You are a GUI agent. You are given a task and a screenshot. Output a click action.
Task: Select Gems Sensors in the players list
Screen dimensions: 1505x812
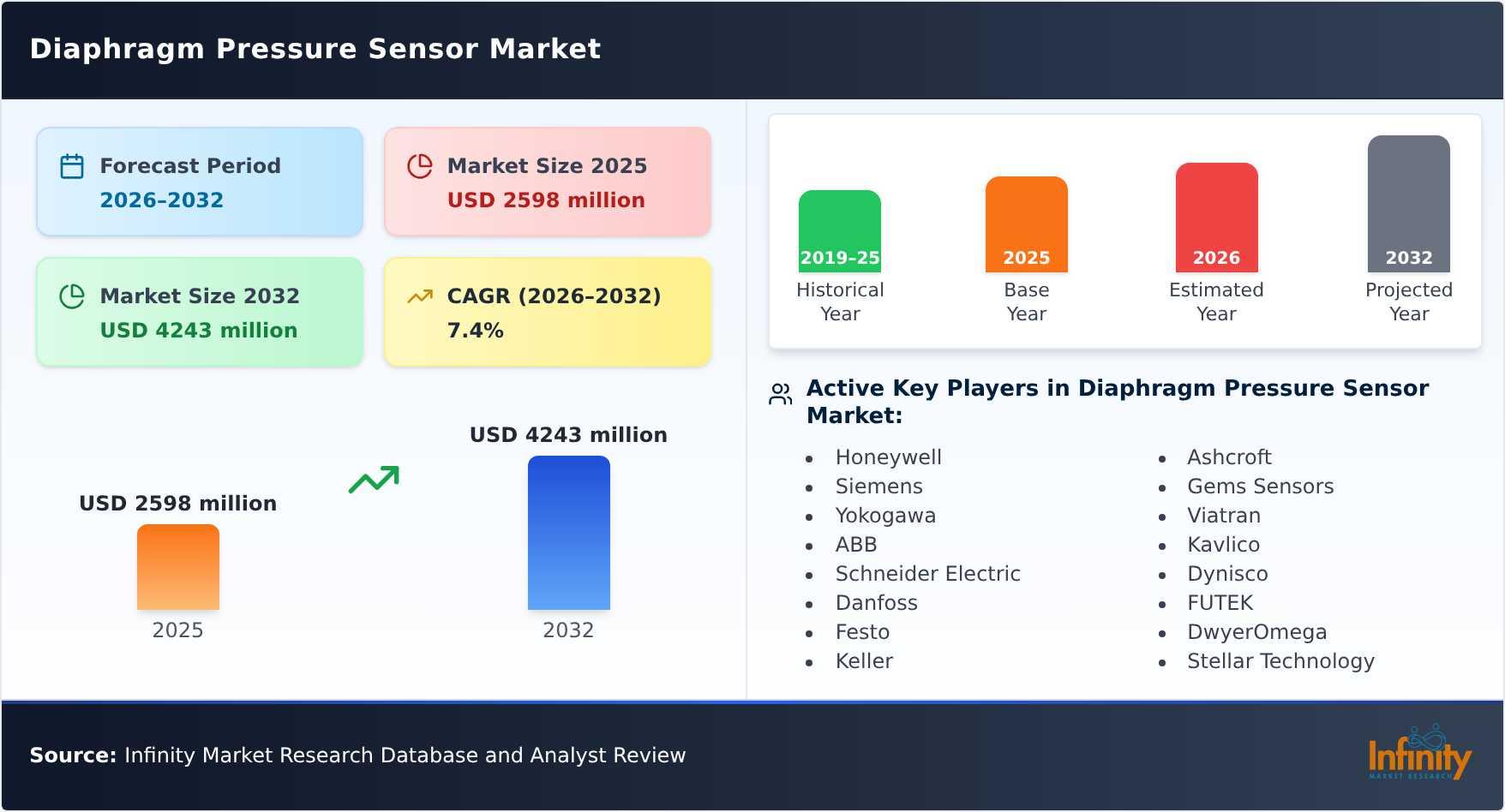[x=1261, y=487]
